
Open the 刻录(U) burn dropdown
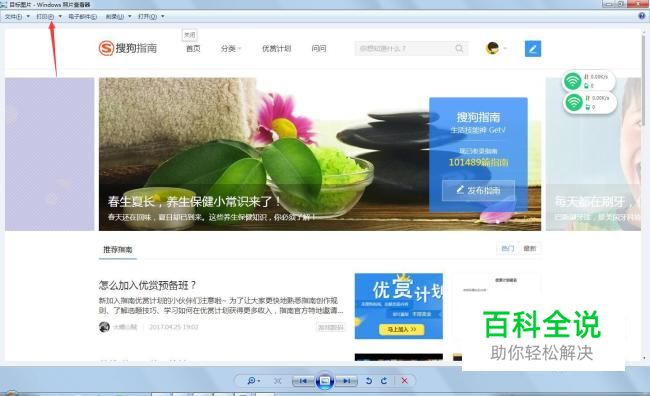[x=118, y=17]
